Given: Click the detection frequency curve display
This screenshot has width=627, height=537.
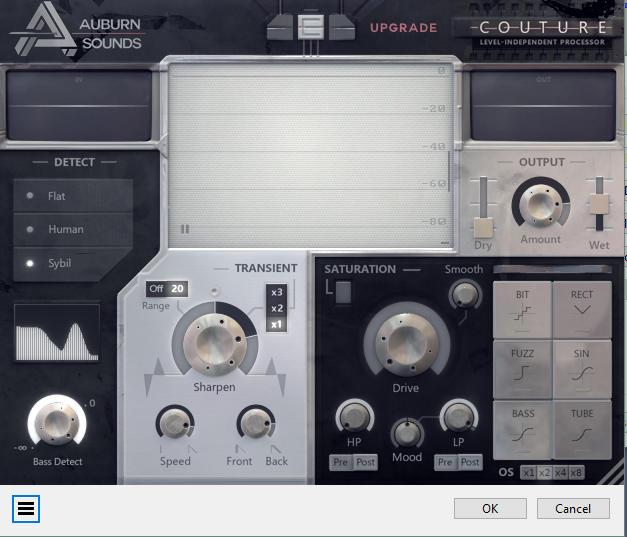Looking at the screenshot, I should click(57, 333).
